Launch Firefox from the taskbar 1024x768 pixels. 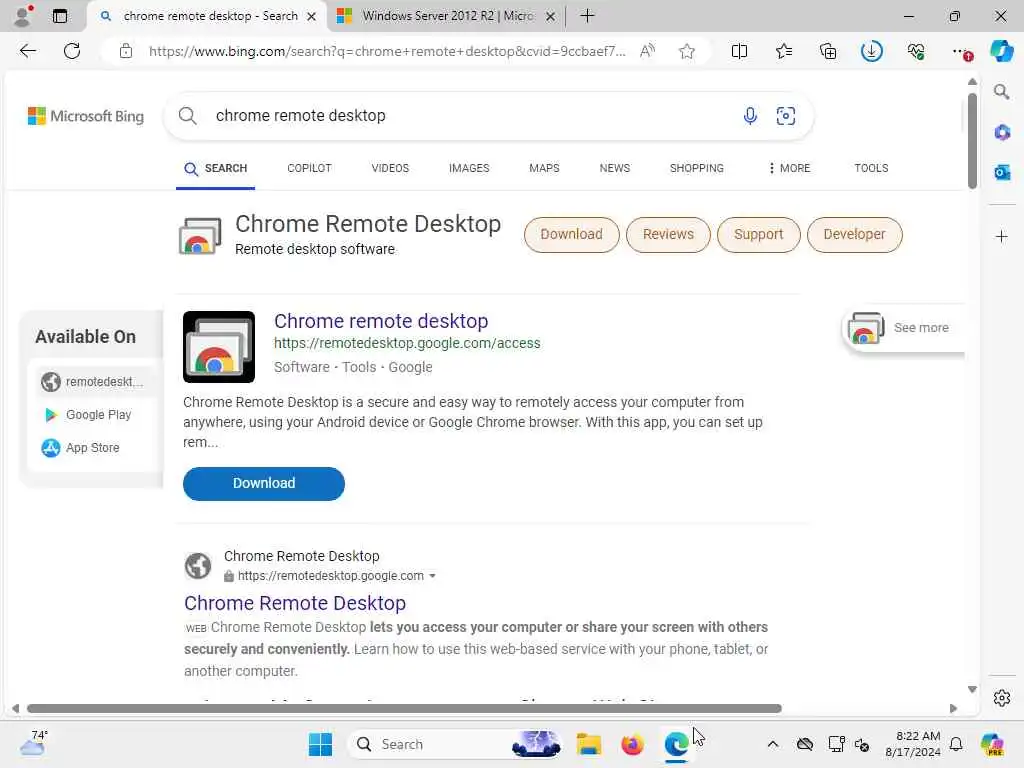click(632, 744)
